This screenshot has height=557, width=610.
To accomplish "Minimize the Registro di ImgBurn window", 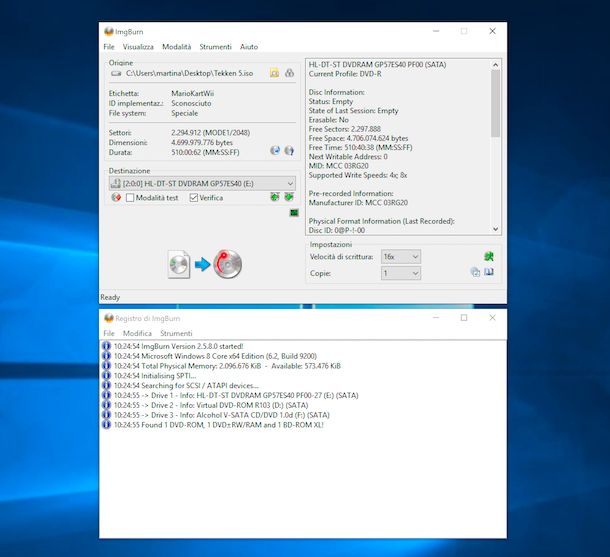I will pos(436,318).
